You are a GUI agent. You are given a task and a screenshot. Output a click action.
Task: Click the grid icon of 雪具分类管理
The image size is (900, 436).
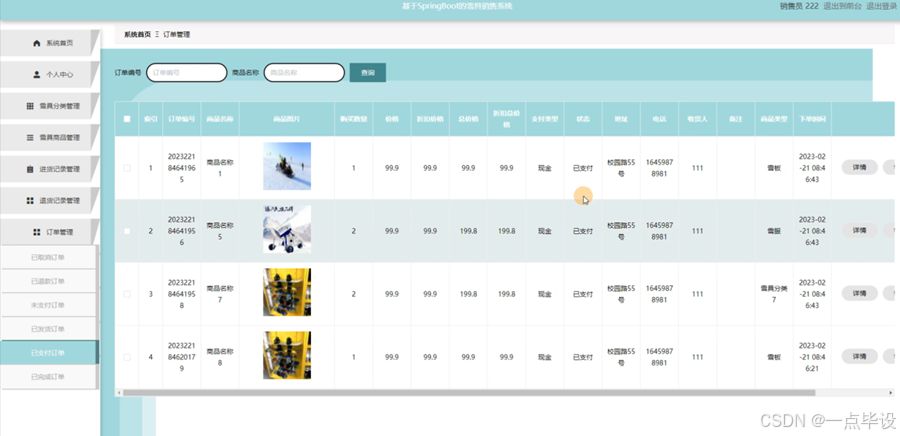click(30, 106)
